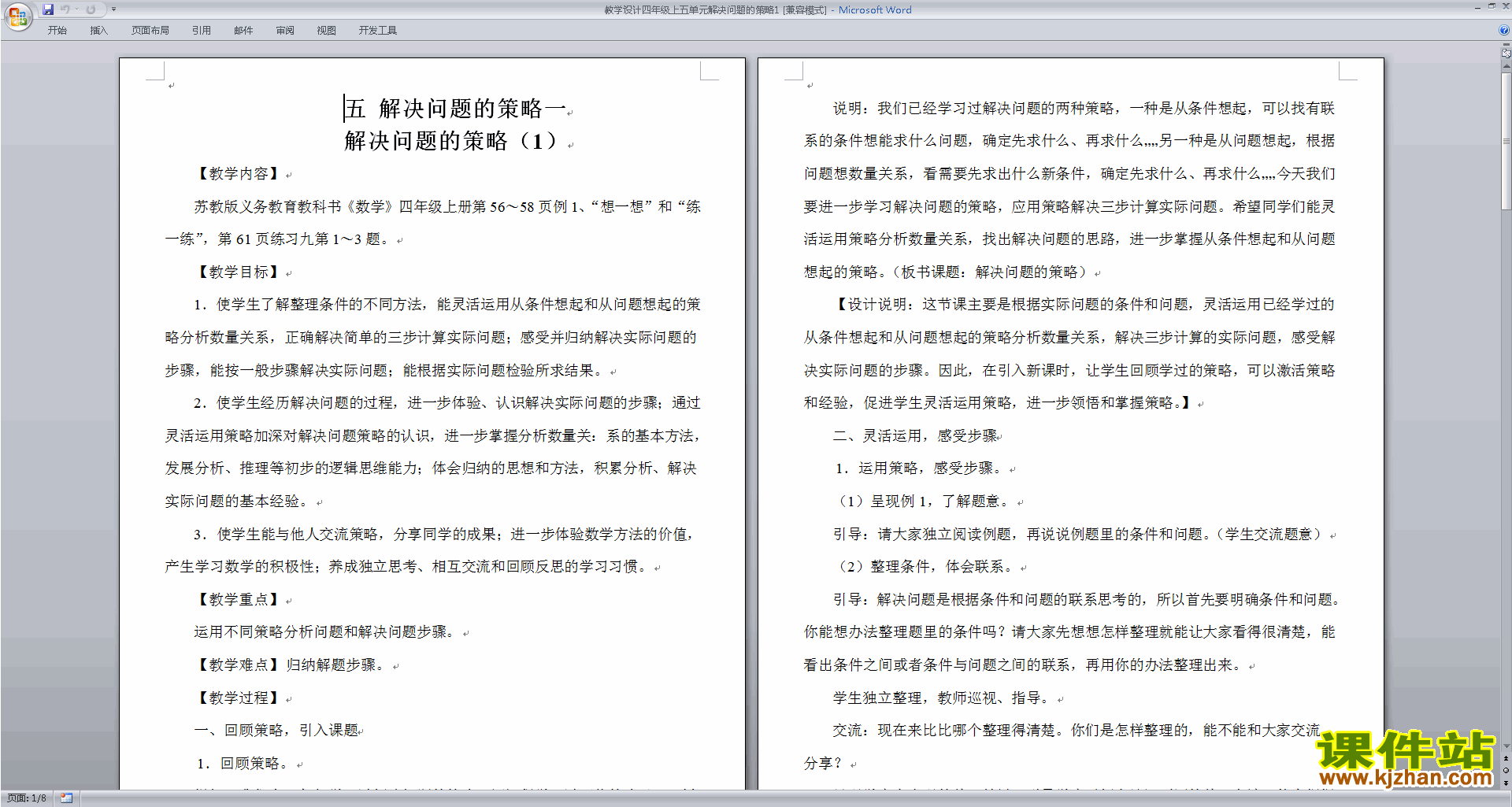
Task: Click the line 1．运用策略，感受步骤。
Action: point(921,468)
